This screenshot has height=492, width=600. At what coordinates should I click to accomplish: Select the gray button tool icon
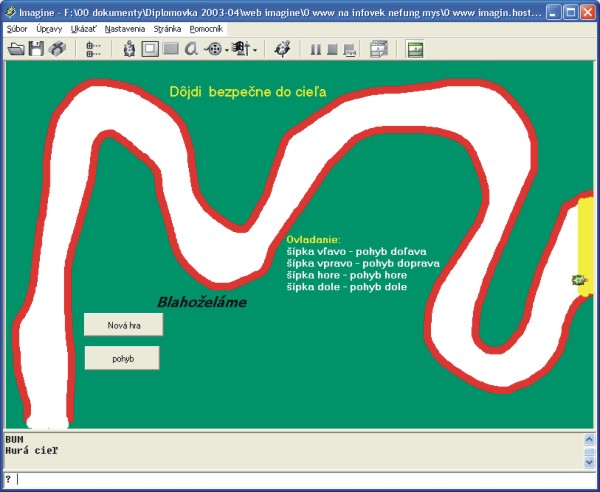point(171,49)
